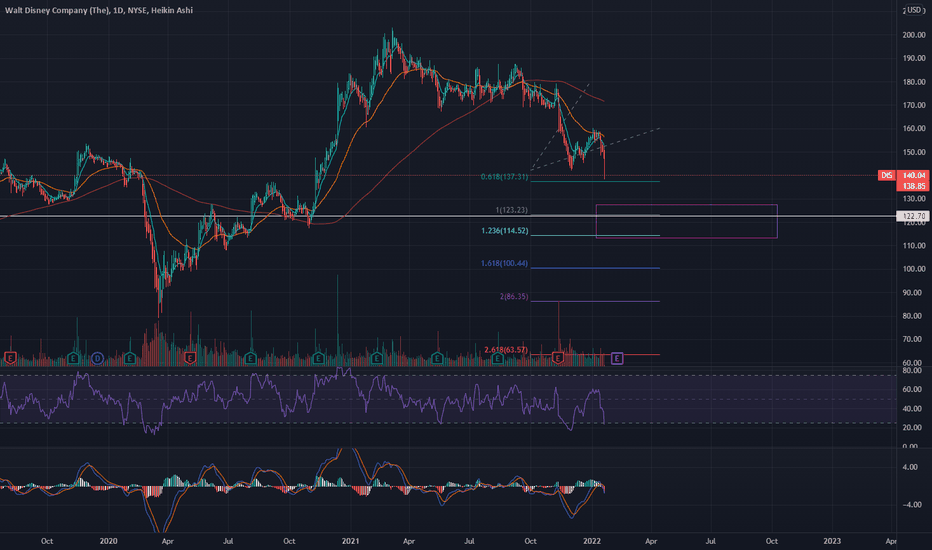This screenshot has height=550, width=932.
Task: Open the August 2020 green earnings marker
Action: [x=250, y=358]
